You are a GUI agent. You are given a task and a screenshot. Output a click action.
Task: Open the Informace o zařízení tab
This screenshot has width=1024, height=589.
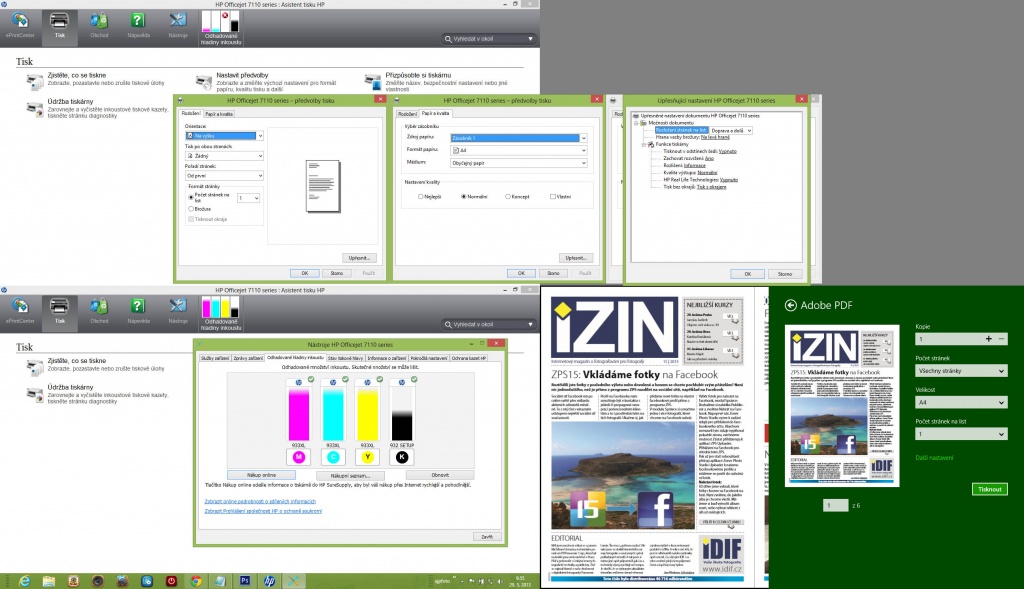[387, 358]
